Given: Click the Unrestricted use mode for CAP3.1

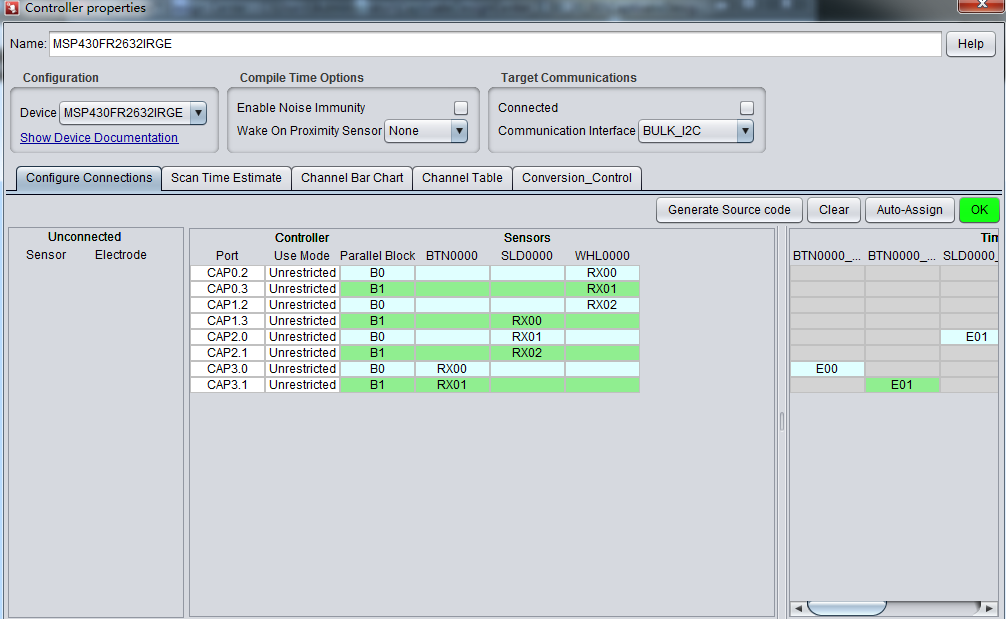Looking at the screenshot, I should pos(302,385).
